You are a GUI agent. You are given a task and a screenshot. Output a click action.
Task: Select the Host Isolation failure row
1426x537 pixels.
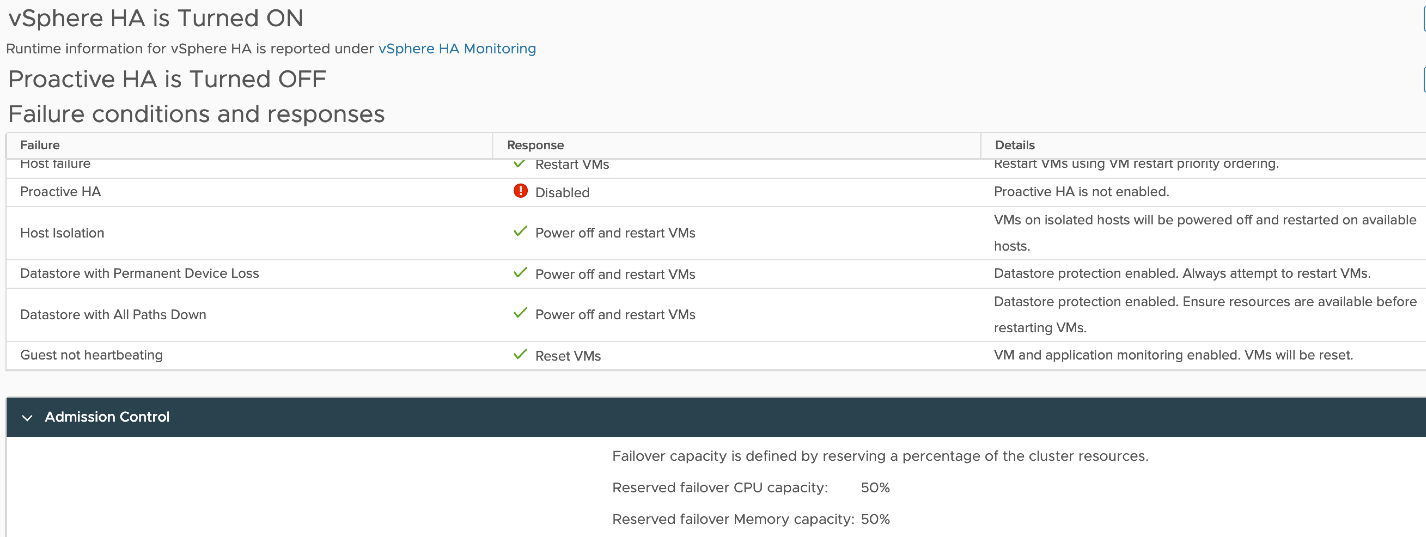click(x=62, y=233)
